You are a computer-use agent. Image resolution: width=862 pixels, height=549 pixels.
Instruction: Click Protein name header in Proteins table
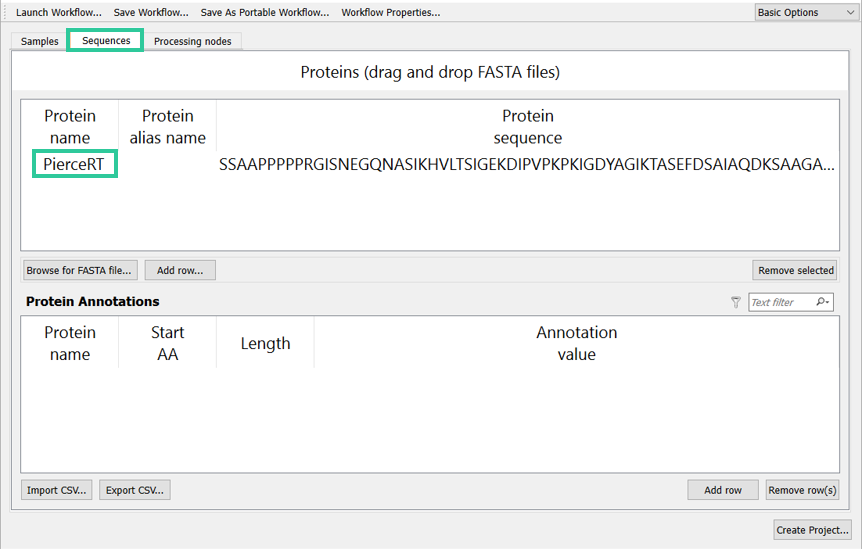70,126
